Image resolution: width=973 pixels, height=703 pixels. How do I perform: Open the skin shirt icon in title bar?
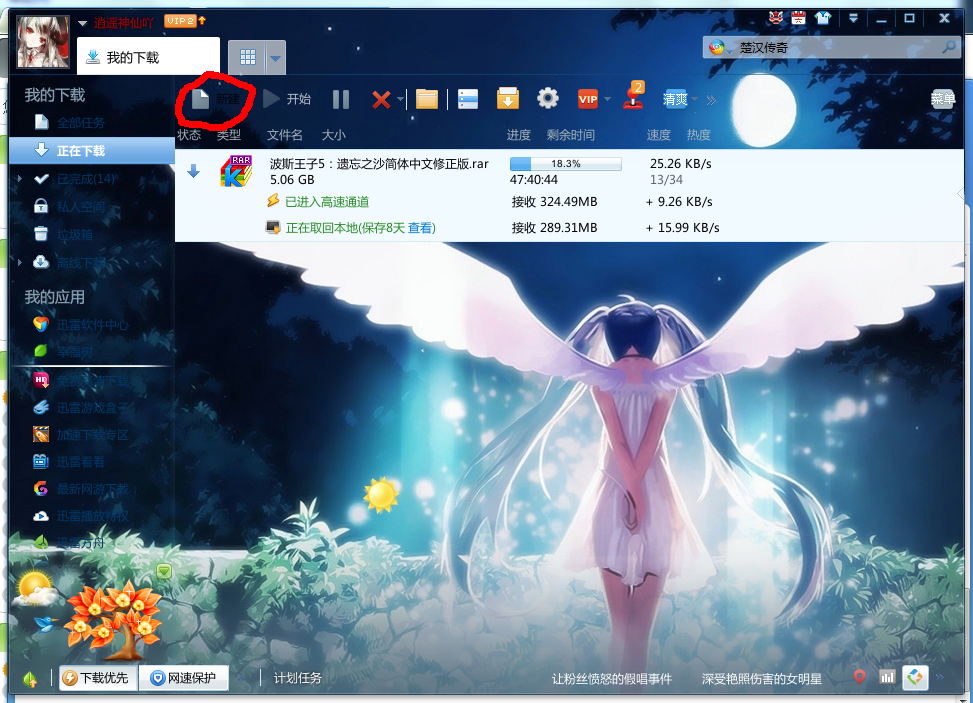pyautogui.click(x=823, y=18)
